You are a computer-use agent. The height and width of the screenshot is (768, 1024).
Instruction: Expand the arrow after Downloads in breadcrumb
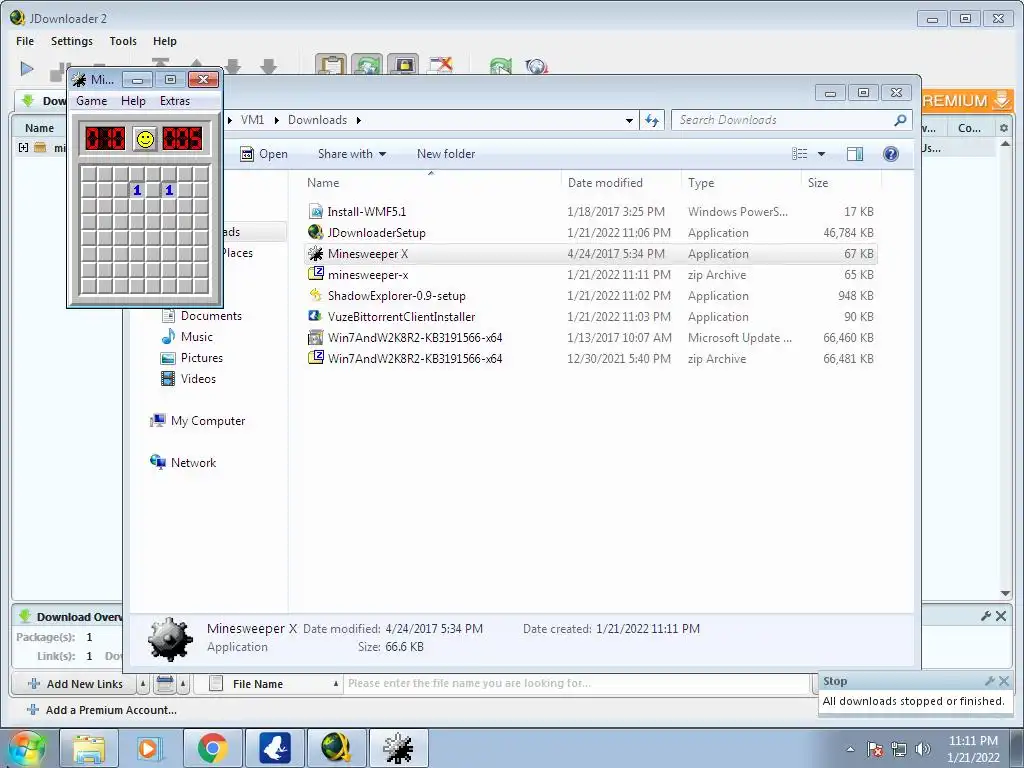click(x=359, y=120)
